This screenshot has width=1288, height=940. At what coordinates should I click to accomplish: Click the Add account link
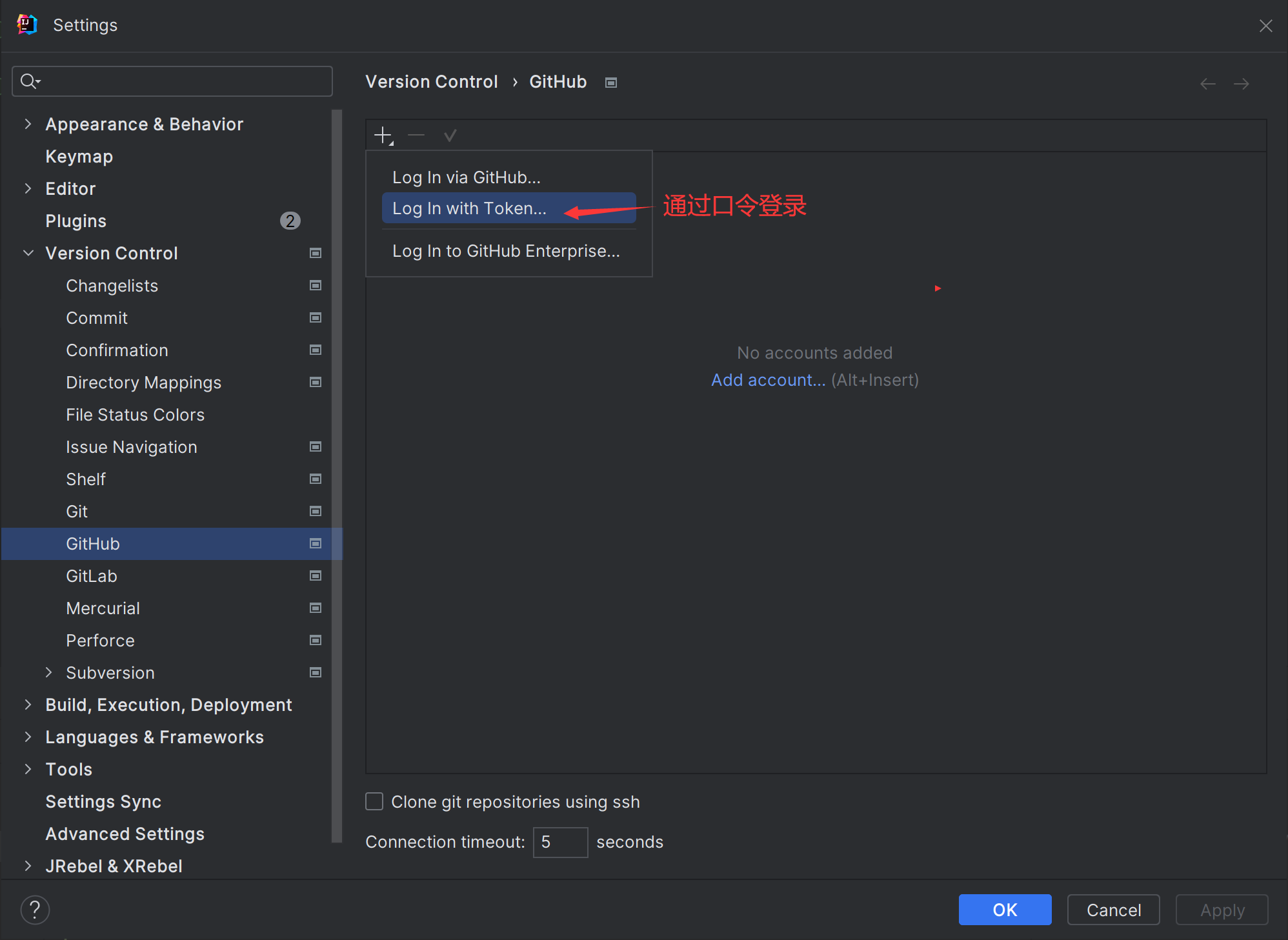768,380
